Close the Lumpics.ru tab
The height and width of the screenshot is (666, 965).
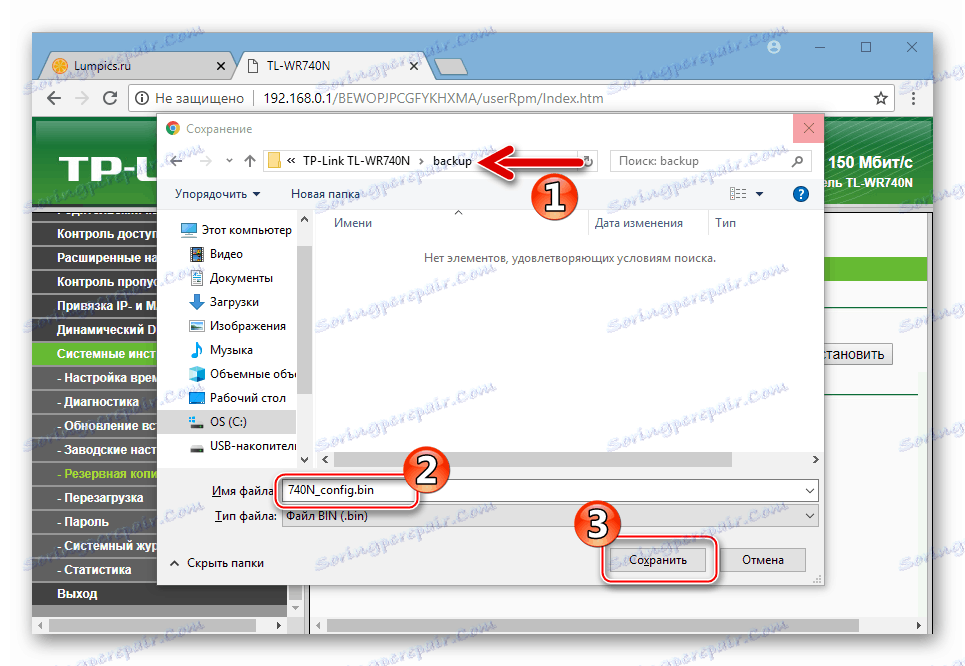click(221, 66)
